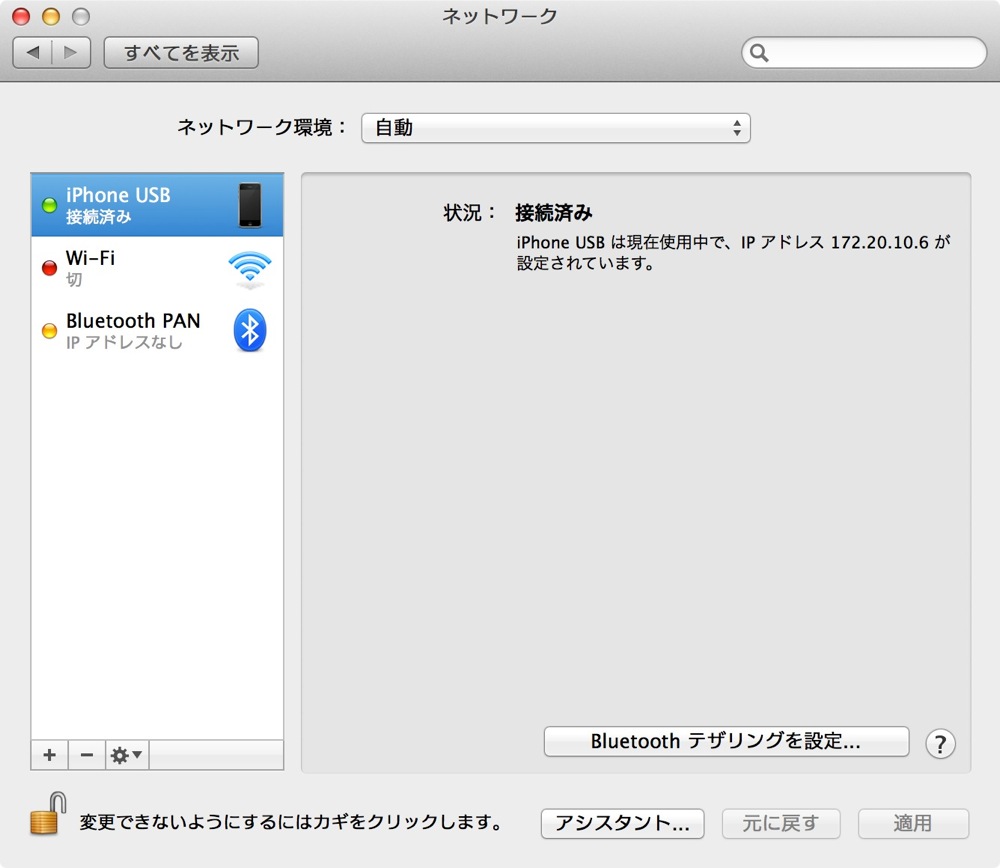Viewport: 1000px width, 868px height.
Task: Click the IP アドレス 172.20.10.6 description text
Action: [x=733, y=253]
